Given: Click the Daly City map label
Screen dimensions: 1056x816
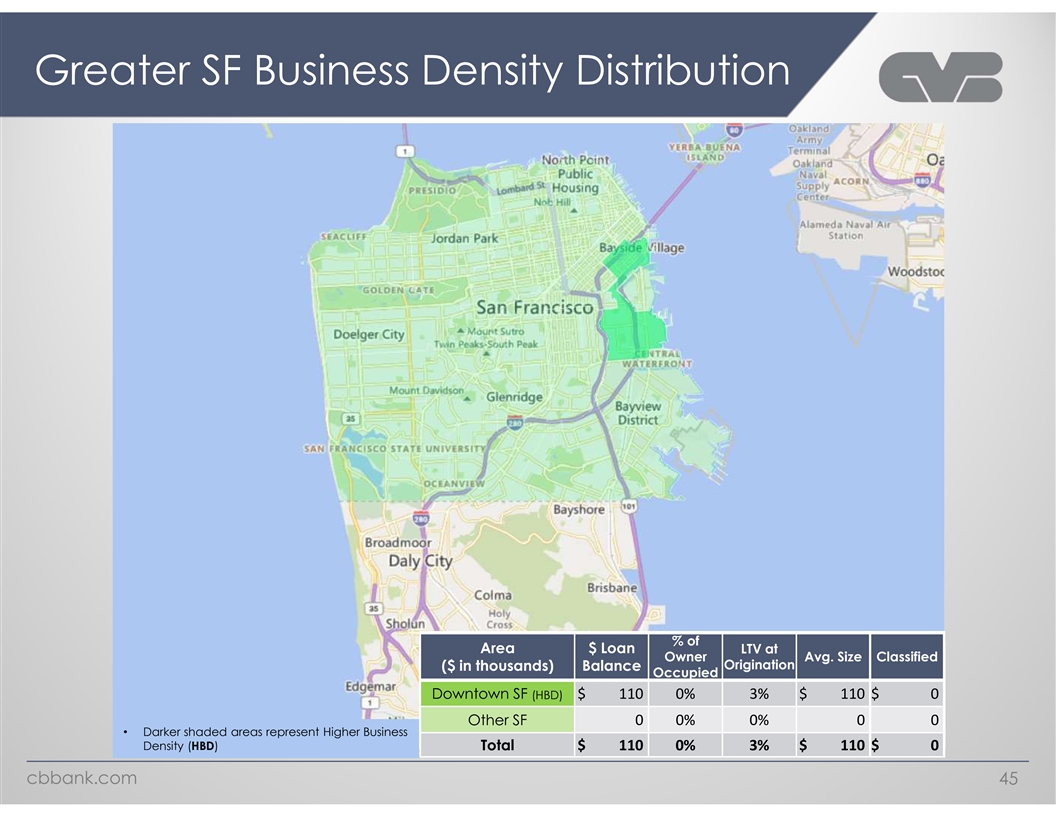Looking at the screenshot, I should pyautogui.click(x=420, y=561).
